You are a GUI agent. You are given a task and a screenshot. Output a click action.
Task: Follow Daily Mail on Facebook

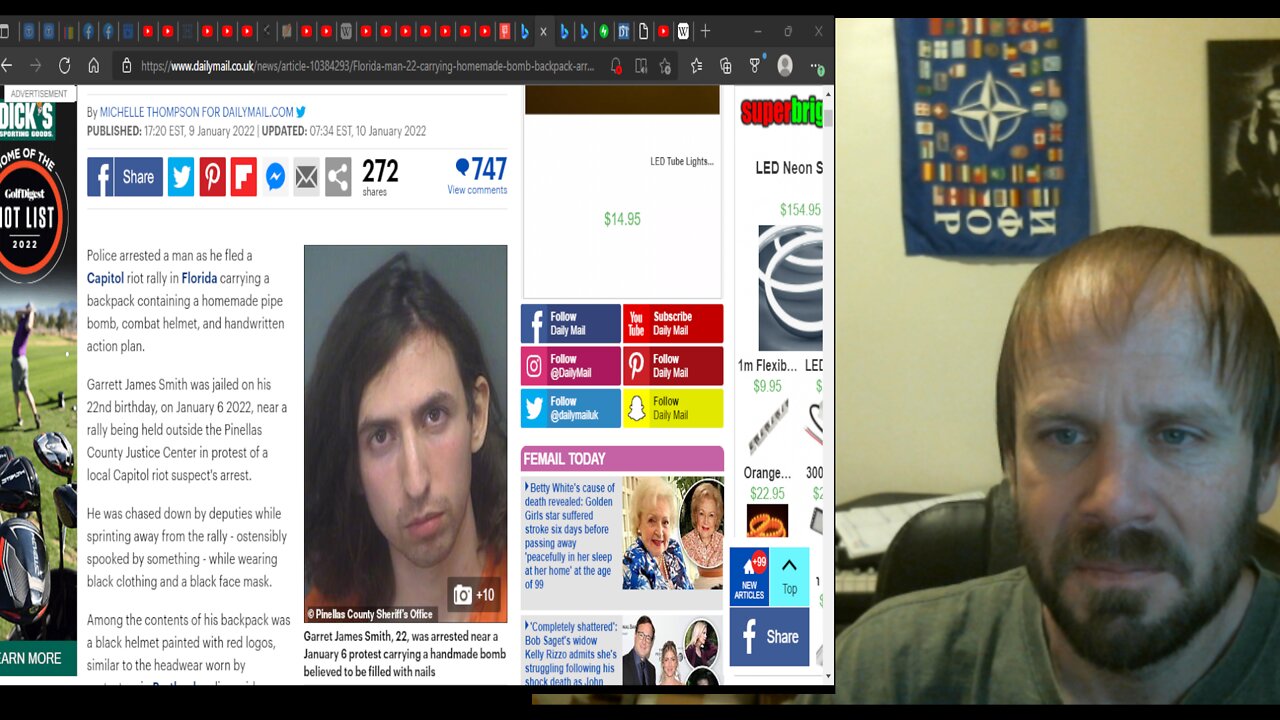point(571,324)
